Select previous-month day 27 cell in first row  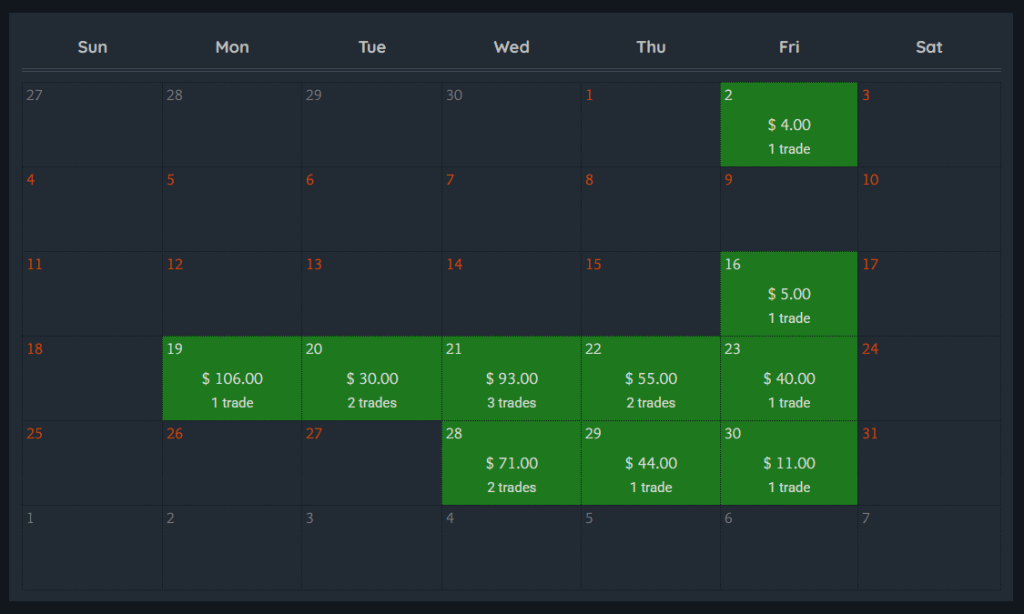(x=92, y=125)
